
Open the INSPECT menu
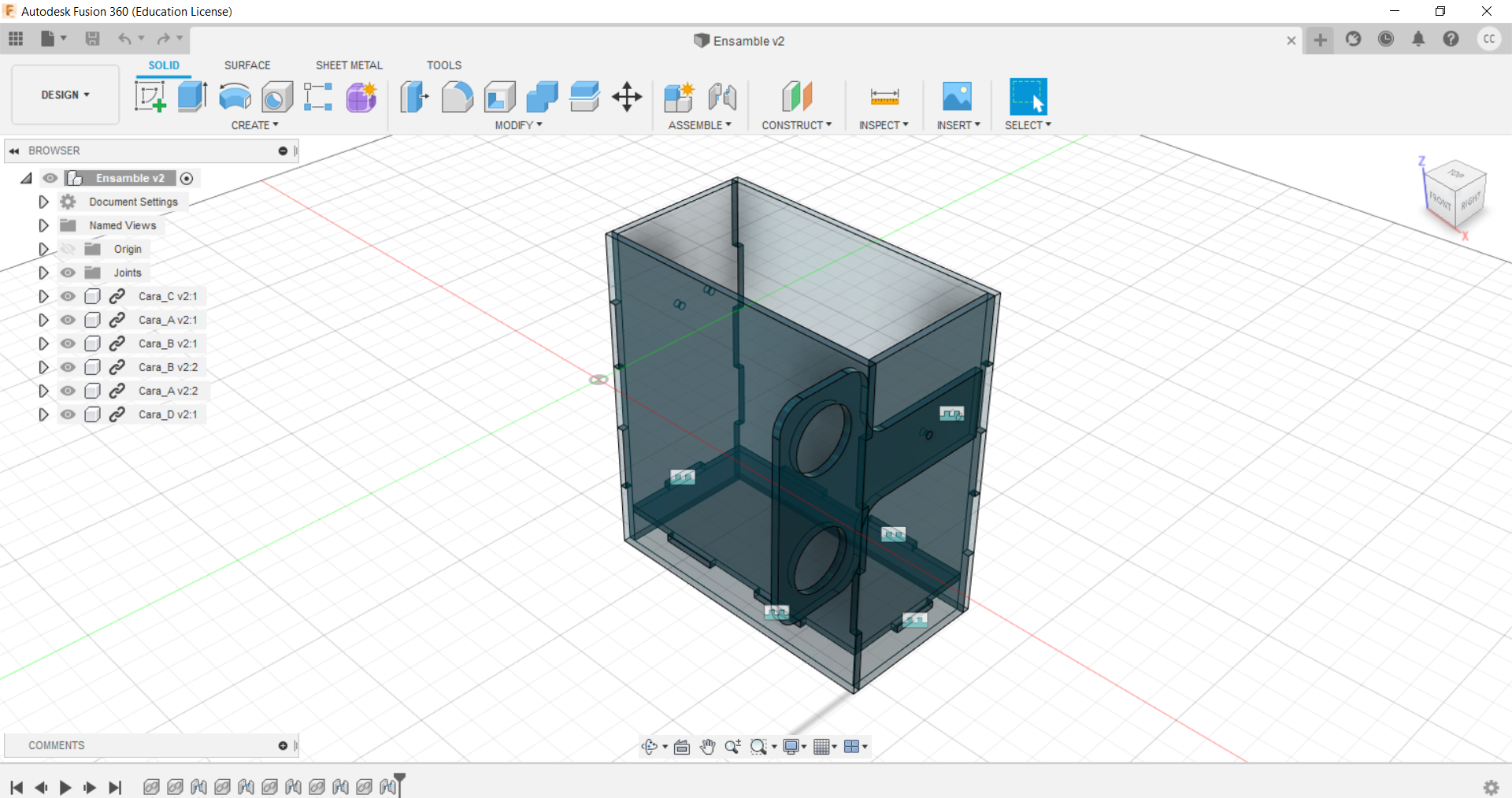(884, 125)
